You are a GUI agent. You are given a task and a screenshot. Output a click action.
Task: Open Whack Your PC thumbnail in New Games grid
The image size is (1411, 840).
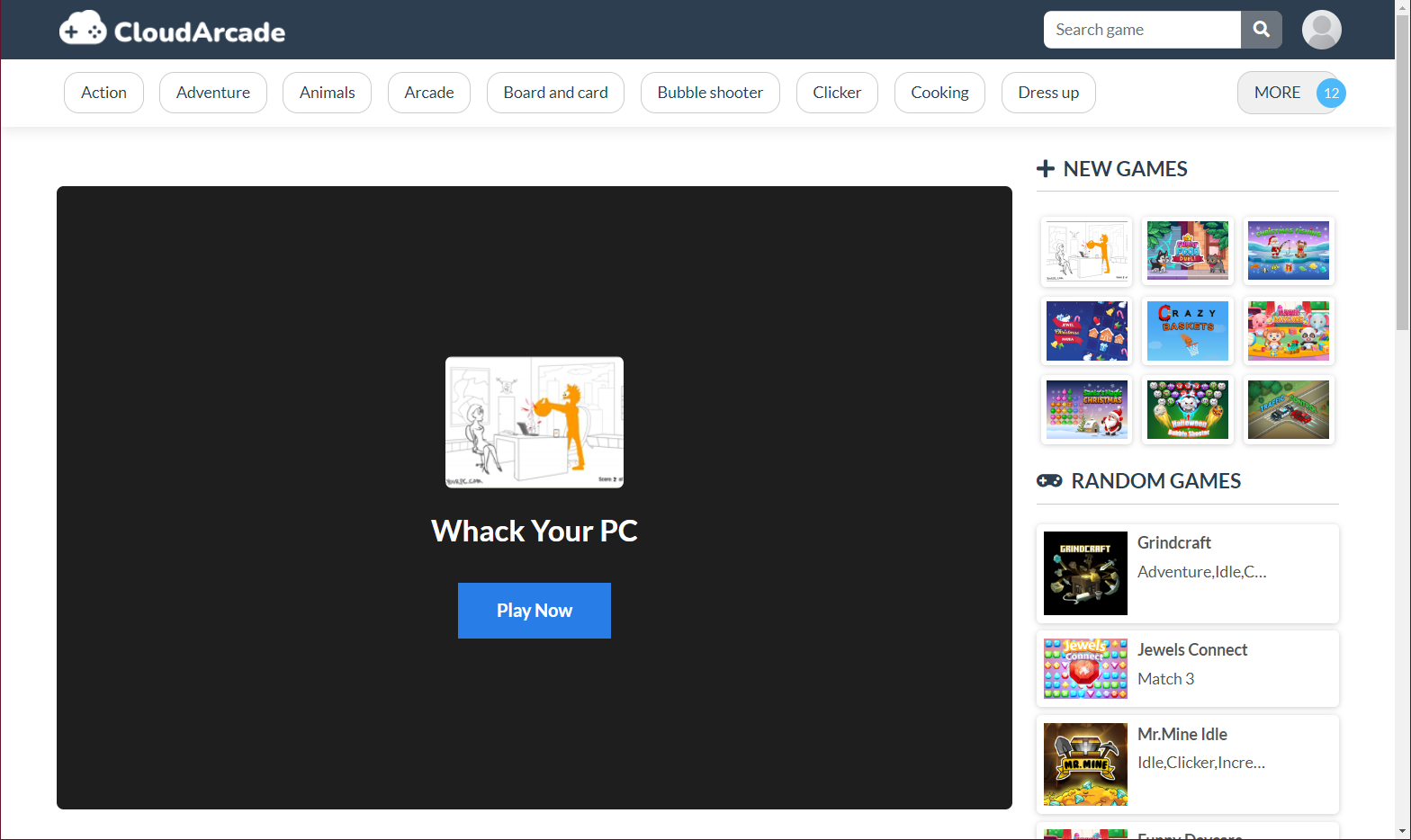coord(1087,251)
